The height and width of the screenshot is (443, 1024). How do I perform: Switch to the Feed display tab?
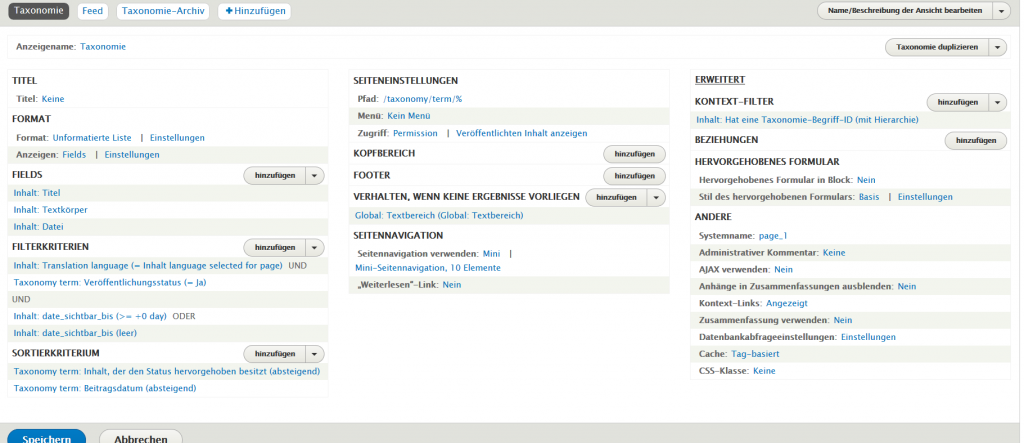coord(92,11)
